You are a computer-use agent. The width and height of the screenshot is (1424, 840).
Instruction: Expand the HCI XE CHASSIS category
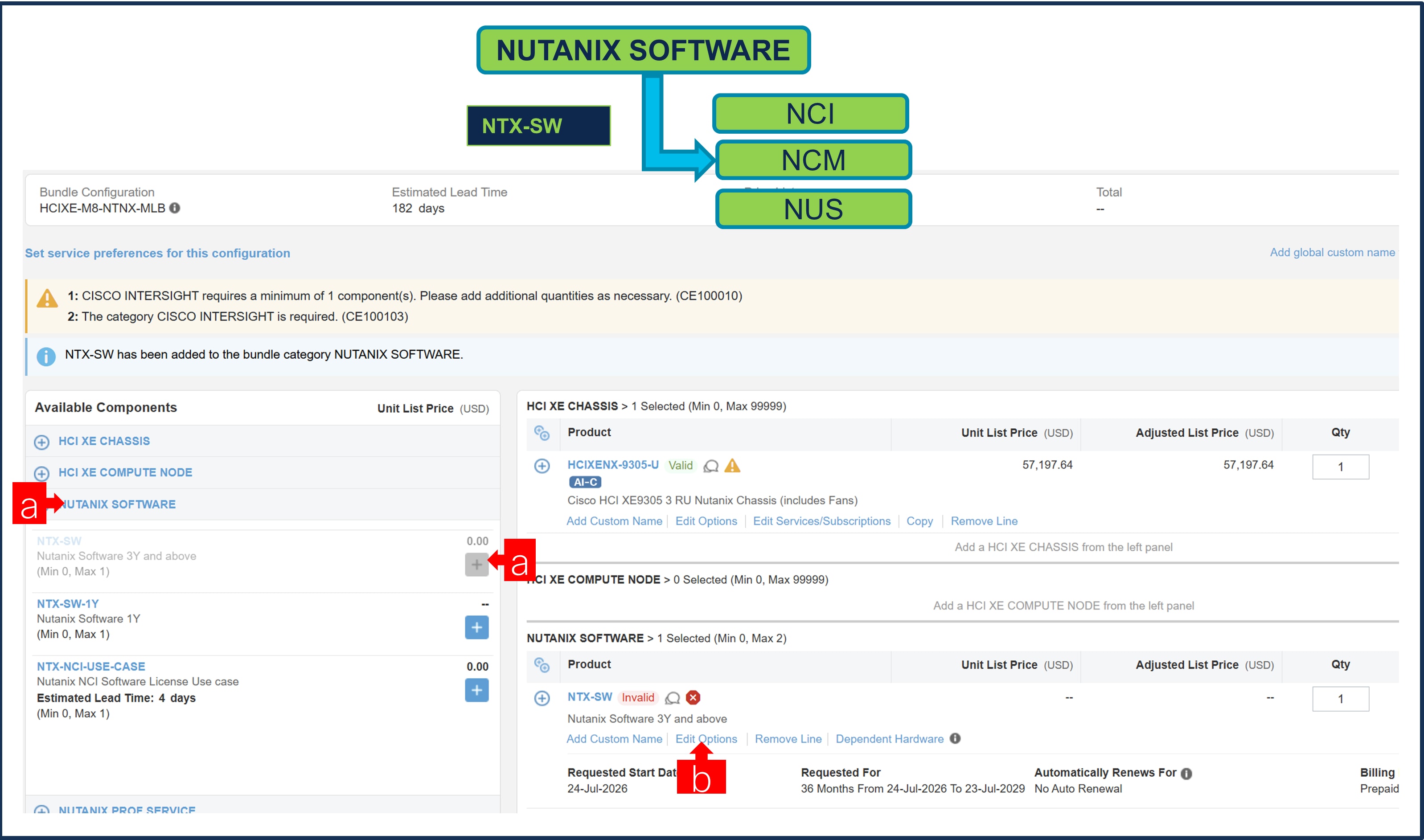tap(42, 442)
